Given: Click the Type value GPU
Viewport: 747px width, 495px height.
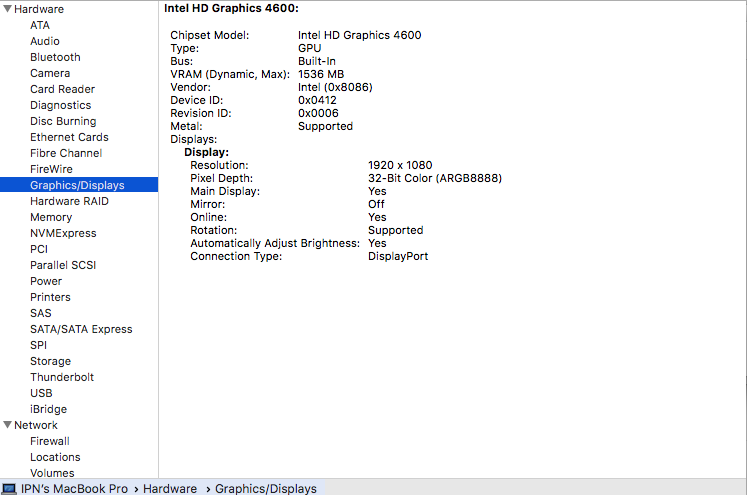Looking at the screenshot, I should (309, 48).
